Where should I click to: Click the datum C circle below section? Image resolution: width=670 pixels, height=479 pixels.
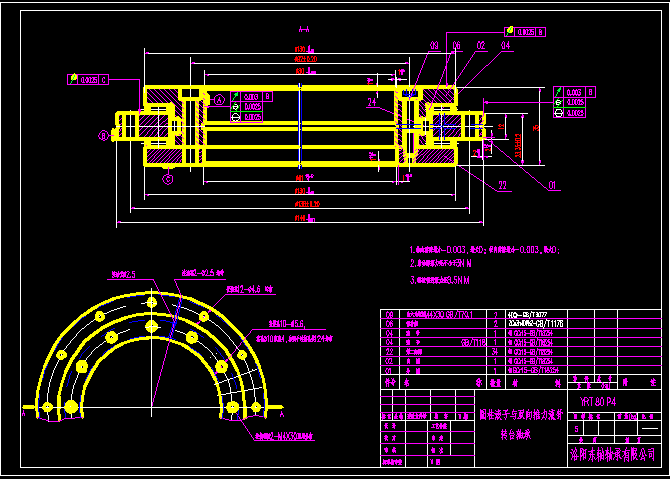point(168,179)
